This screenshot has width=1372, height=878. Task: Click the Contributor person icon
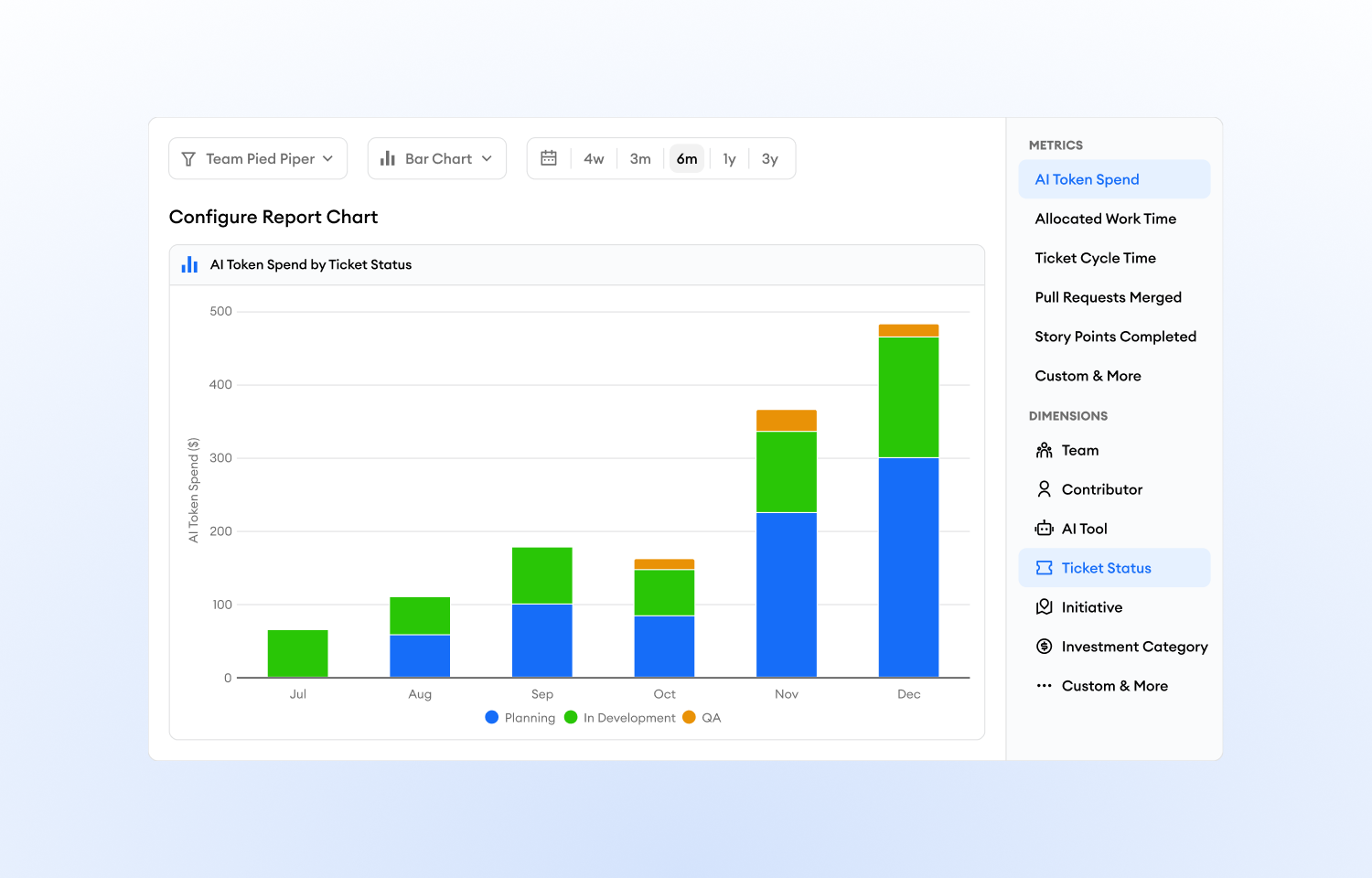tap(1045, 489)
